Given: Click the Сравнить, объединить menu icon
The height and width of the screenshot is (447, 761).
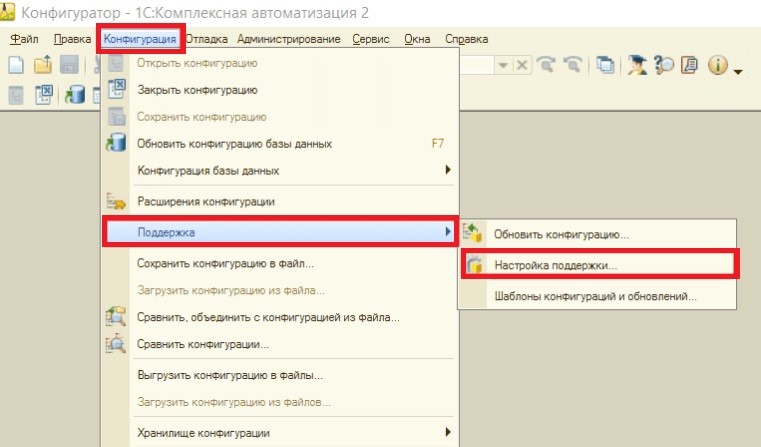Looking at the screenshot, I should [x=116, y=316].
